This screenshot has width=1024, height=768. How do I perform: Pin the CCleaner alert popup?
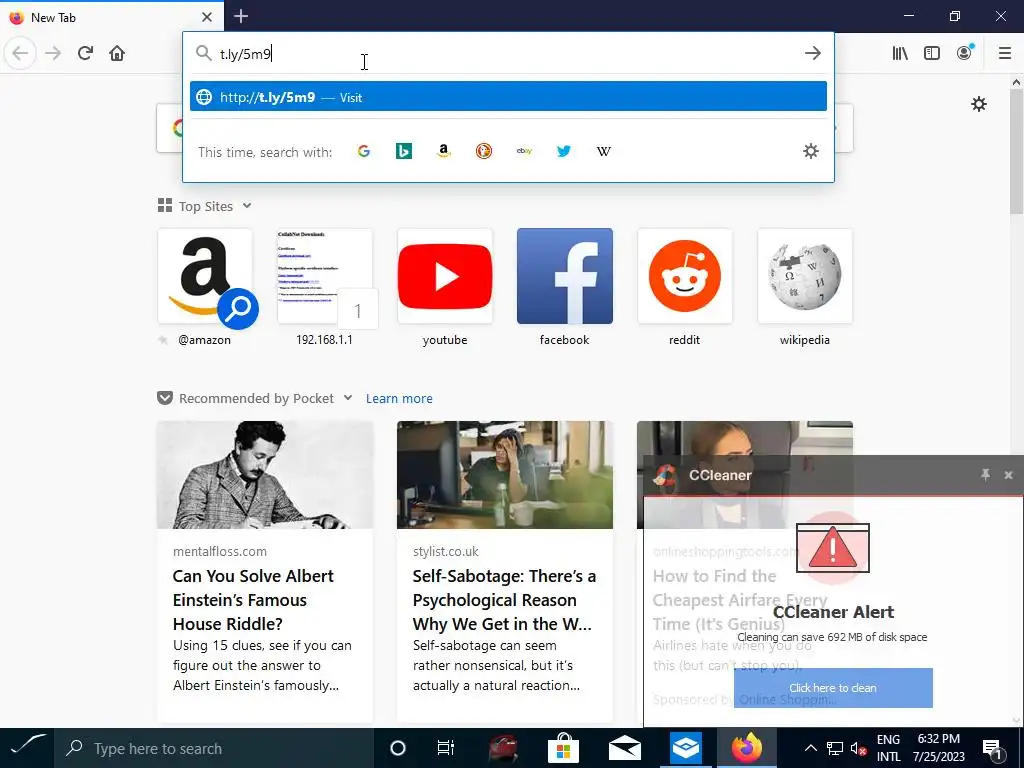tap(985, 475)
